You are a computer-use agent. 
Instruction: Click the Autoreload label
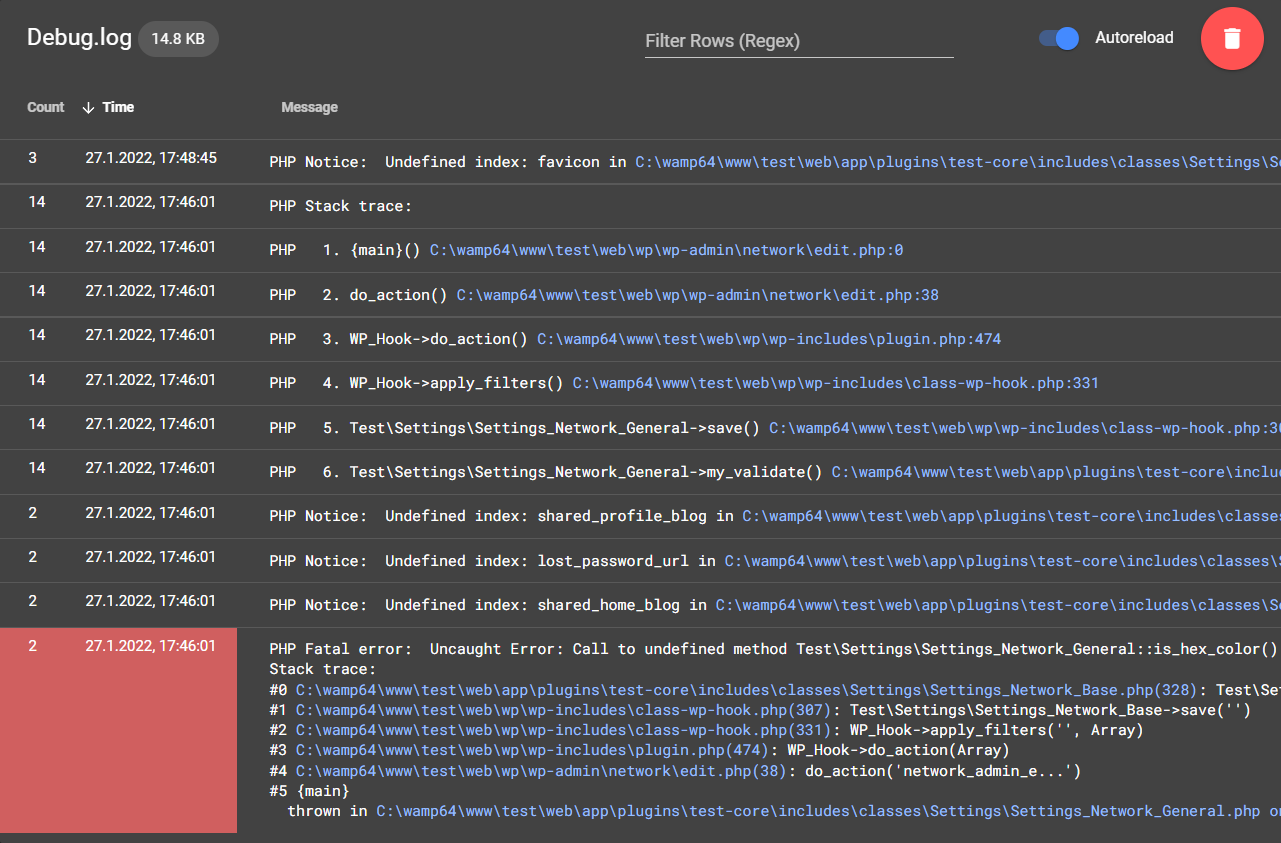(1134, 38)
